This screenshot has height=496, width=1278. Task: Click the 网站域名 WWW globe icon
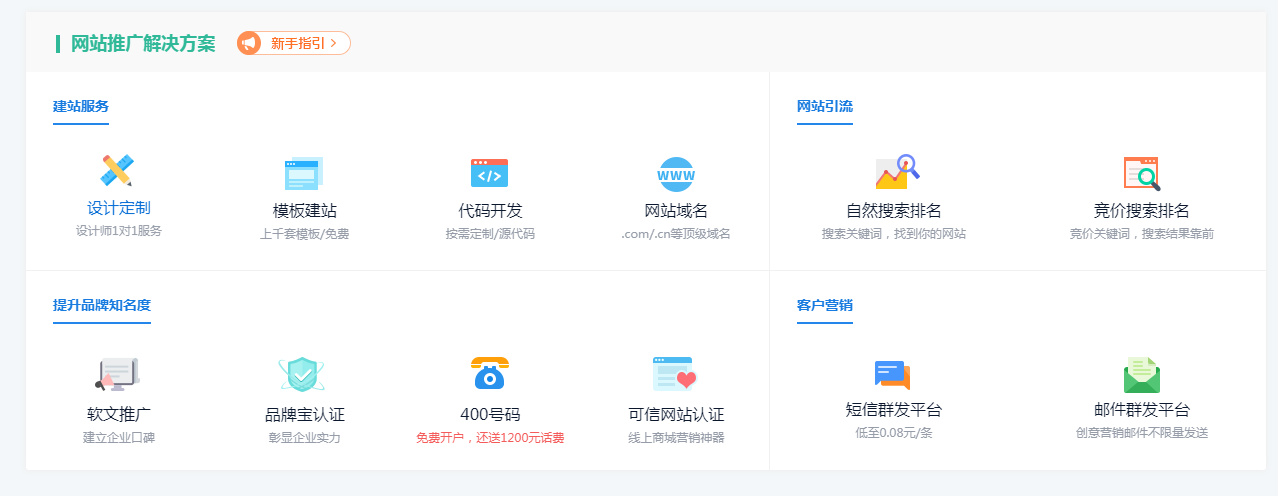[x=676, y=174]
